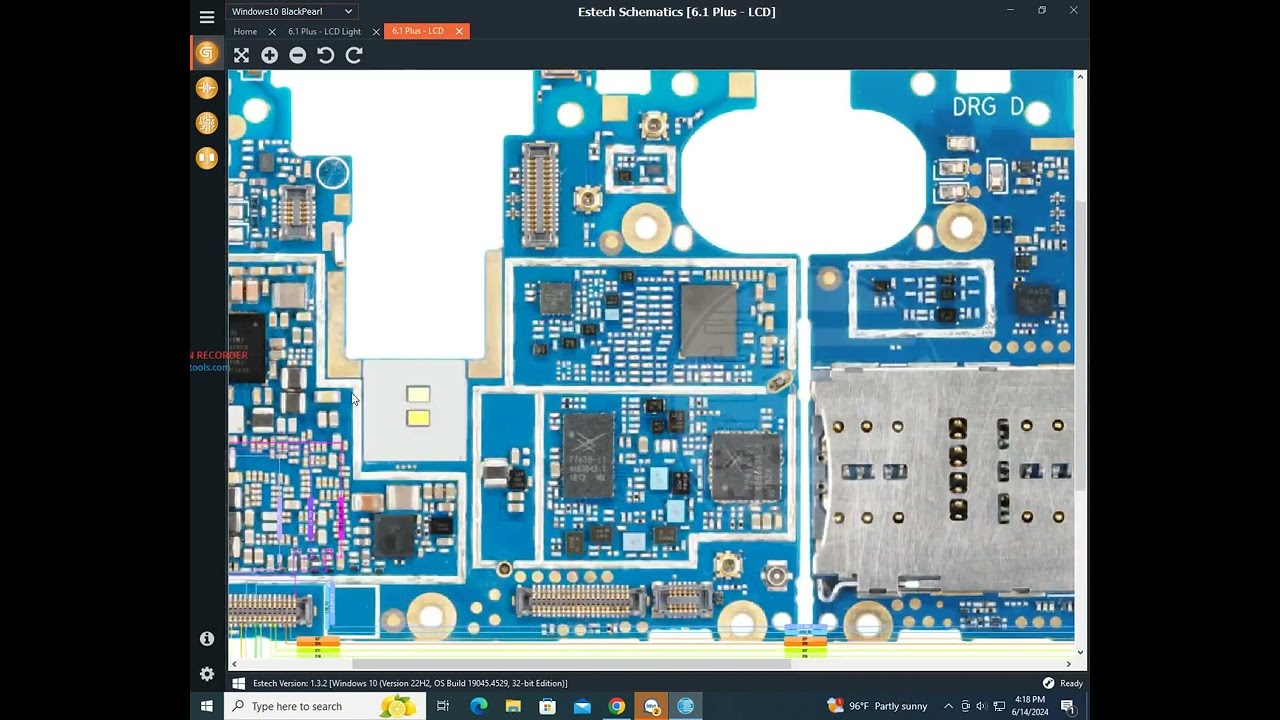Open the info icon in the sidebar
The height and width of the screenshot is (720, 1280).
click(x=207, y=638)
